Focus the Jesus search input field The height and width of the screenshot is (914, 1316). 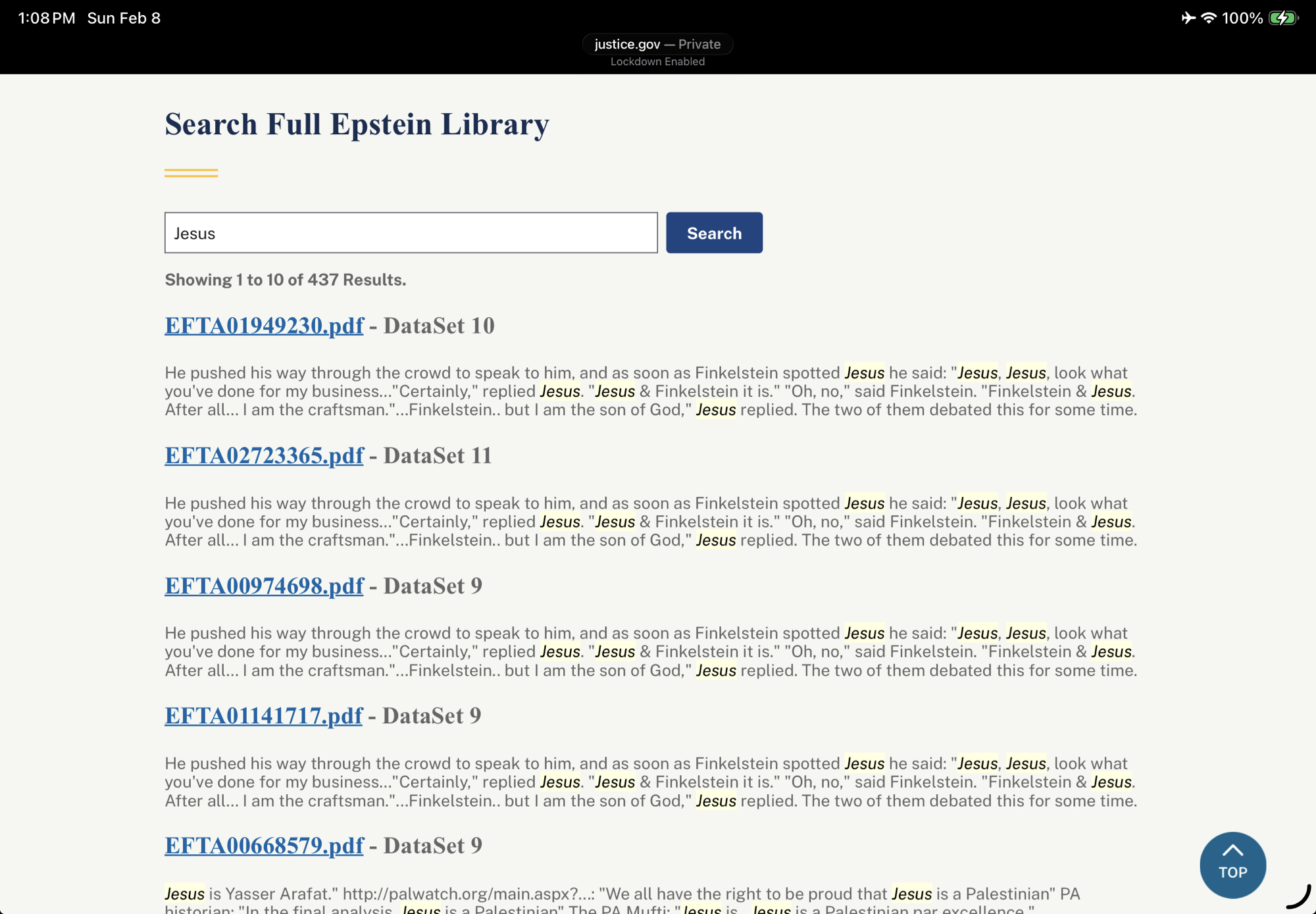[411, 233]
